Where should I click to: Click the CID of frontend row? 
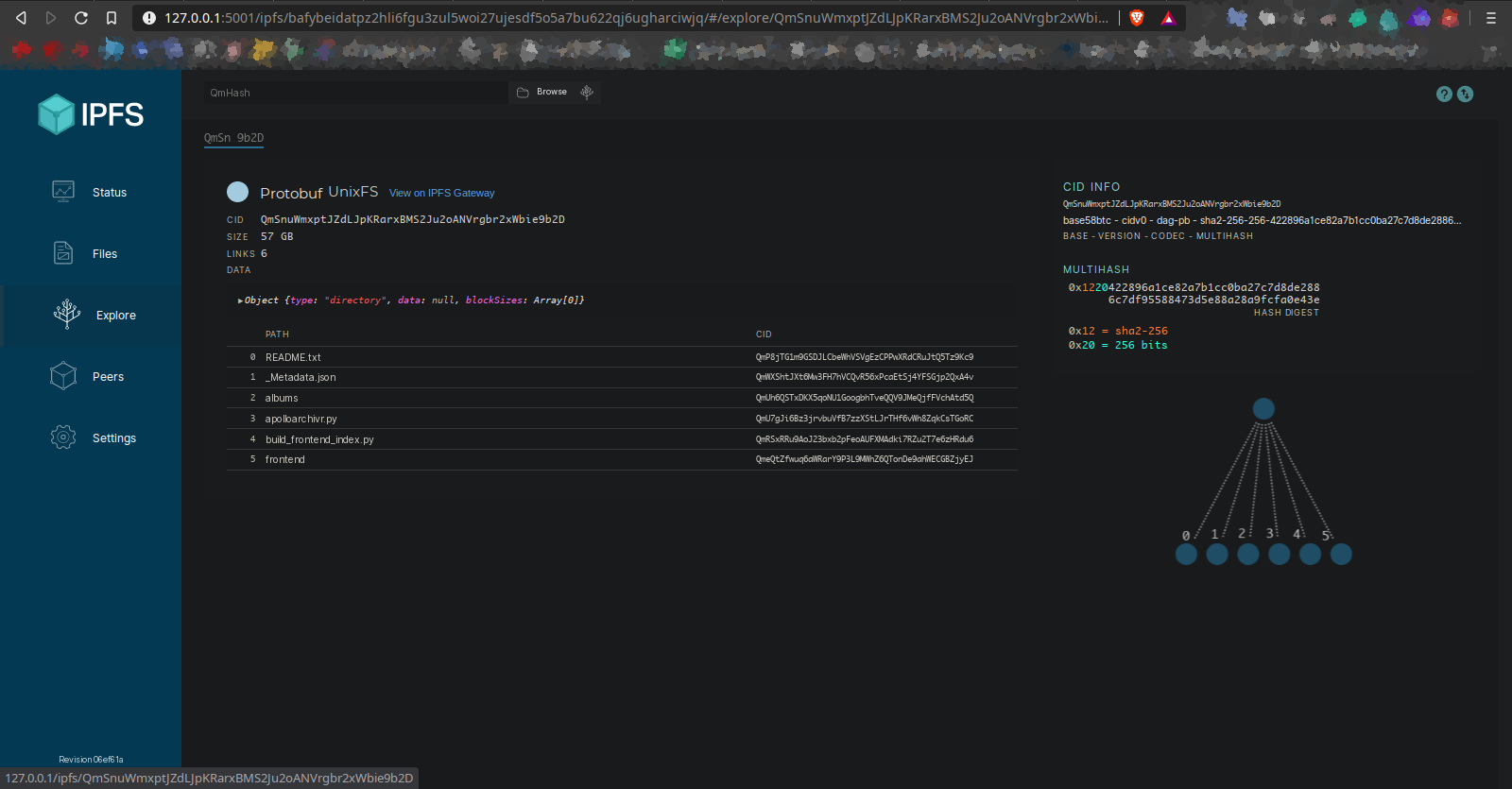click(x=865, y=459)
